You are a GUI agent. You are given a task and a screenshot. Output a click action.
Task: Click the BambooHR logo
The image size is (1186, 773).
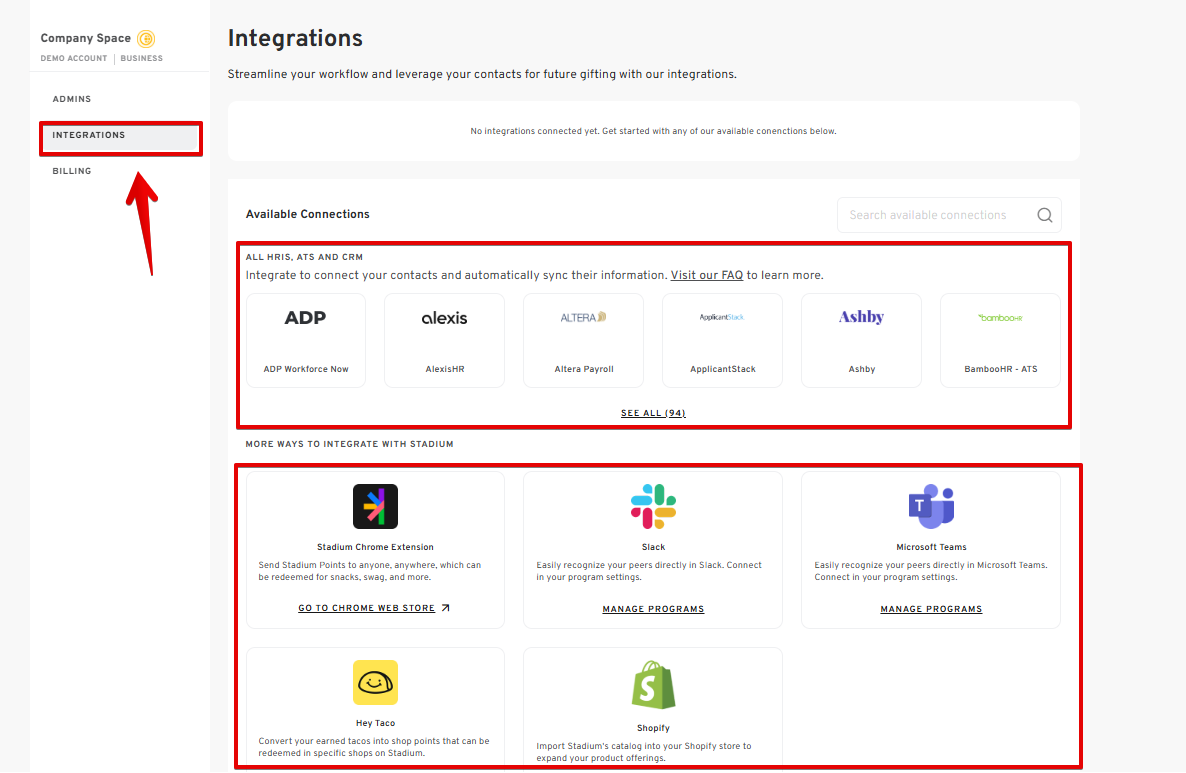1001,318
